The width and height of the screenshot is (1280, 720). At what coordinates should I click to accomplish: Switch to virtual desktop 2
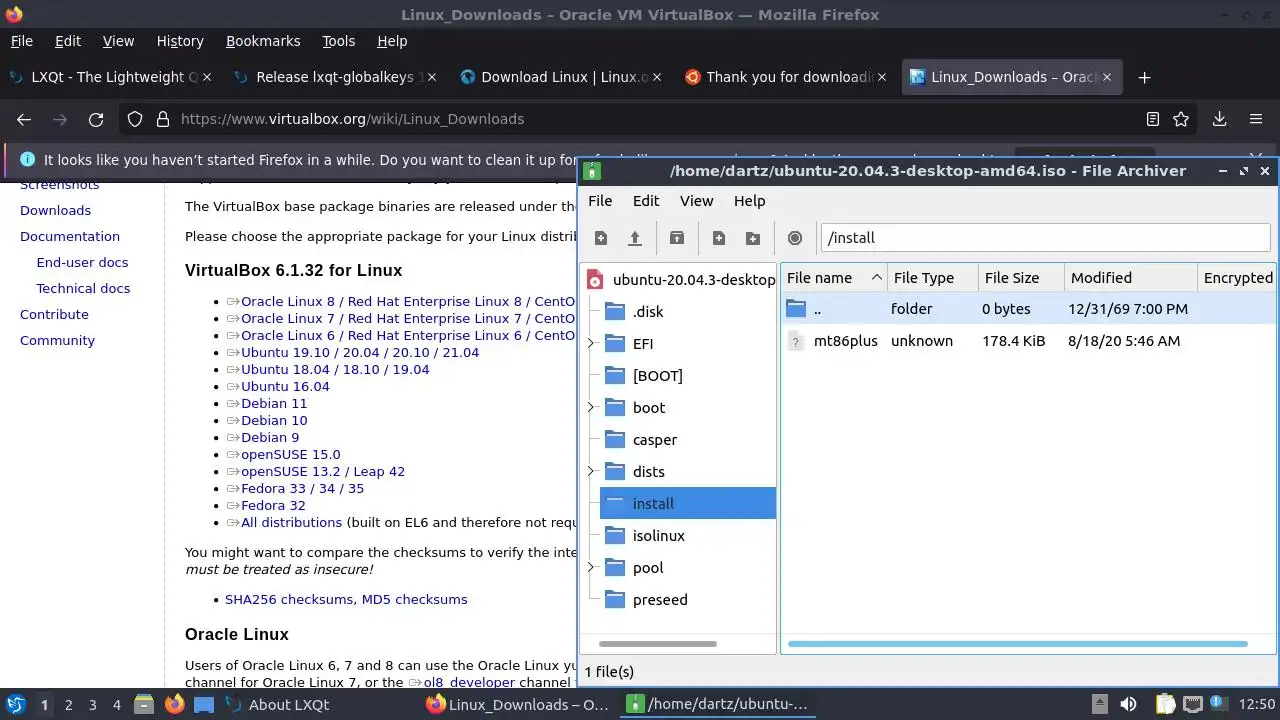point(68,704)
